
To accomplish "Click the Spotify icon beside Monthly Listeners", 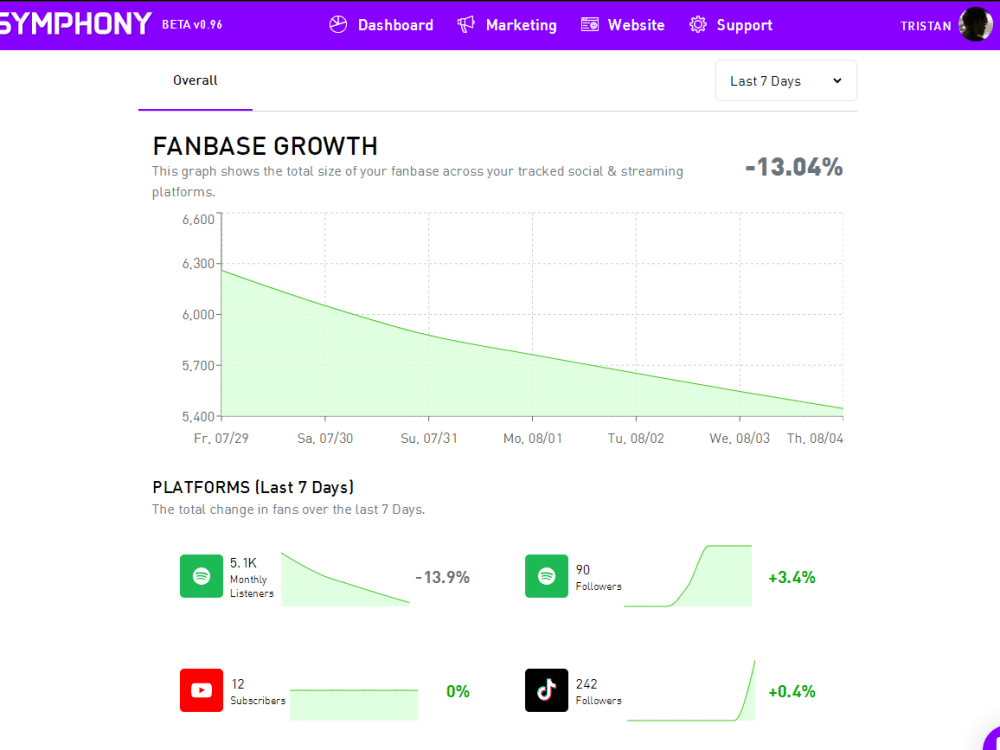I will [x=202, y=576].
